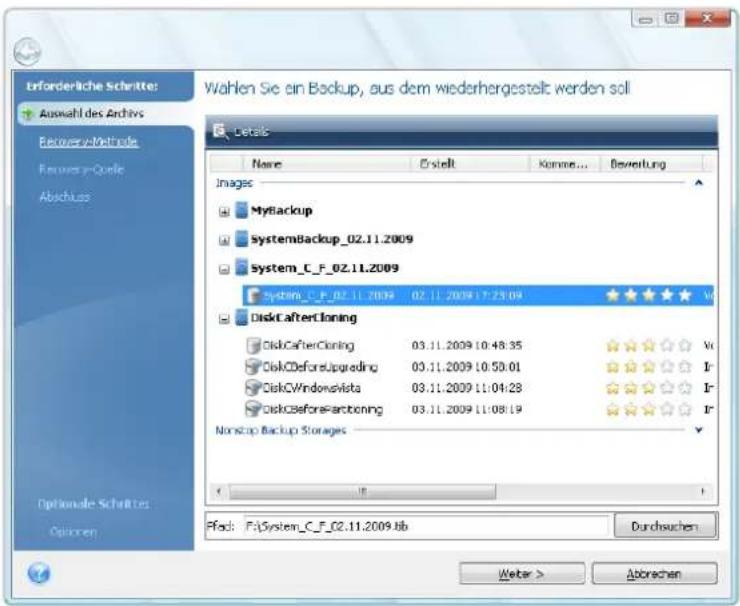Select the Abschluss step
The width and height of the screenshot is (740, 606).
coord(65,197)
